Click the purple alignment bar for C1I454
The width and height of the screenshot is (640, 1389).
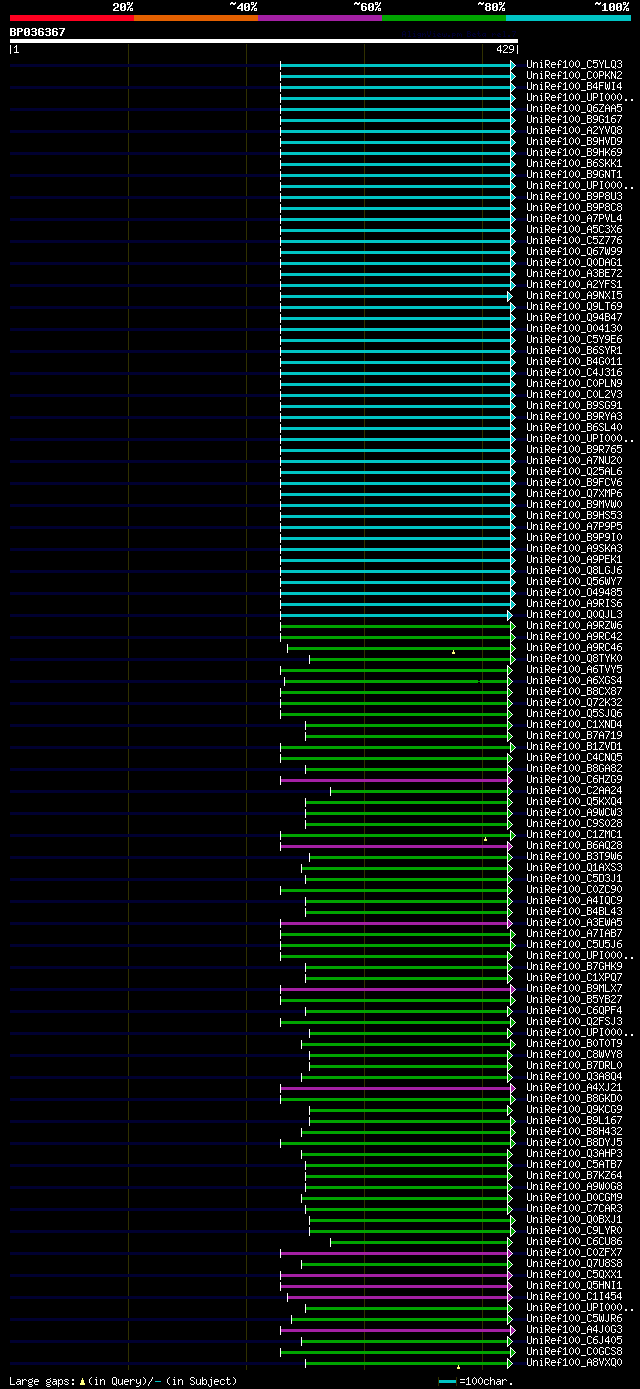(398, 1297)
